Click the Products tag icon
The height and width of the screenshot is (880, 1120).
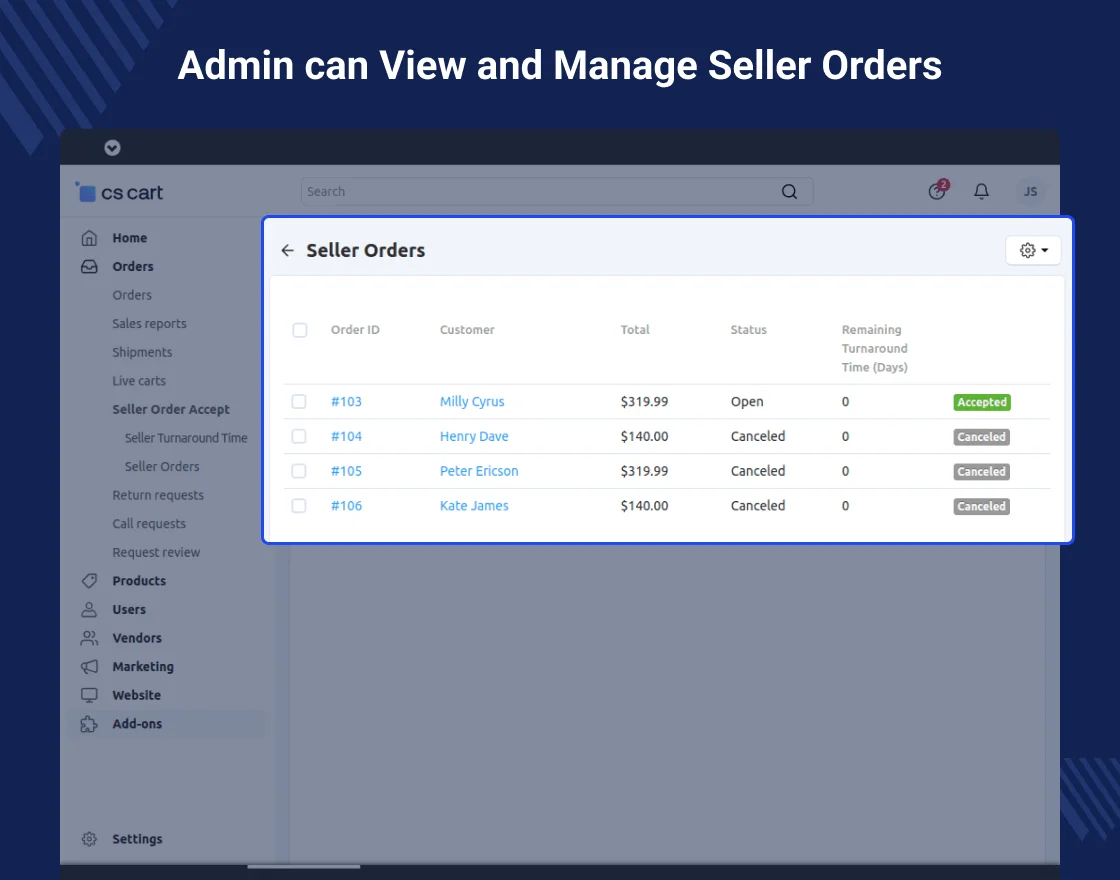pos(90,581)
